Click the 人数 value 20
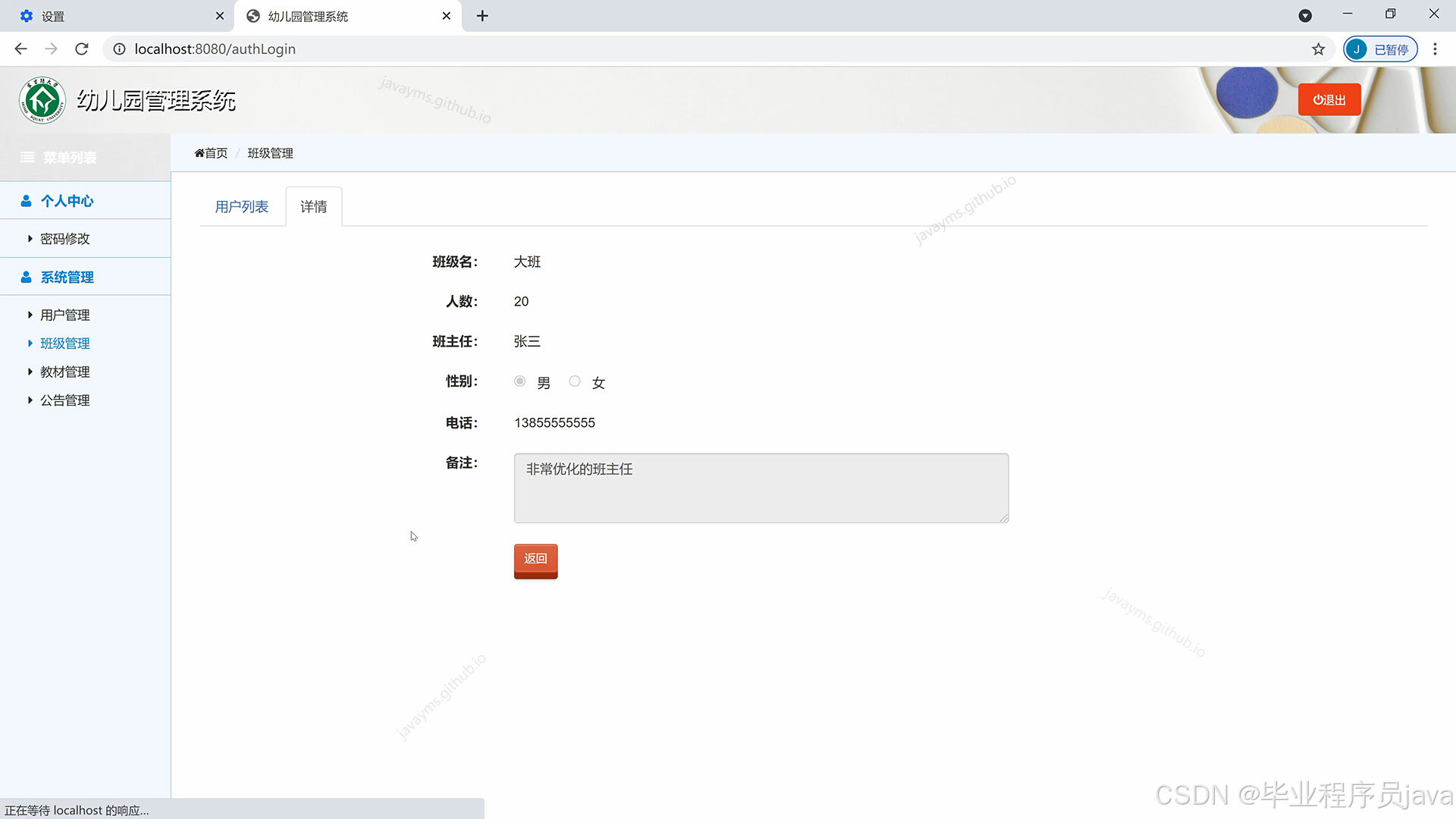This screenshot has height=819, width=1456. coord(521,302)
